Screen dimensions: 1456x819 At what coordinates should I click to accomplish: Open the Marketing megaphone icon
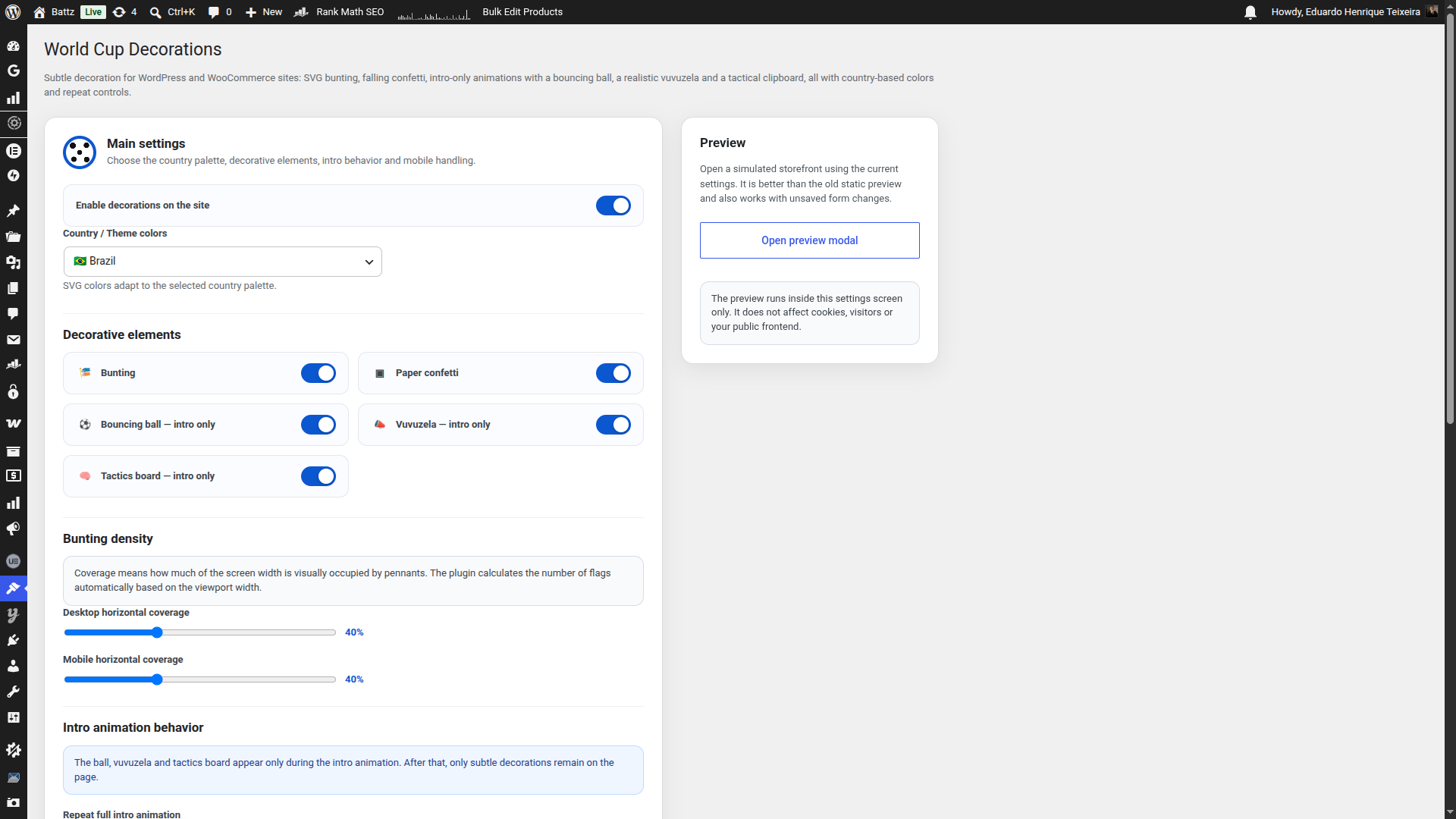(13, 529)
